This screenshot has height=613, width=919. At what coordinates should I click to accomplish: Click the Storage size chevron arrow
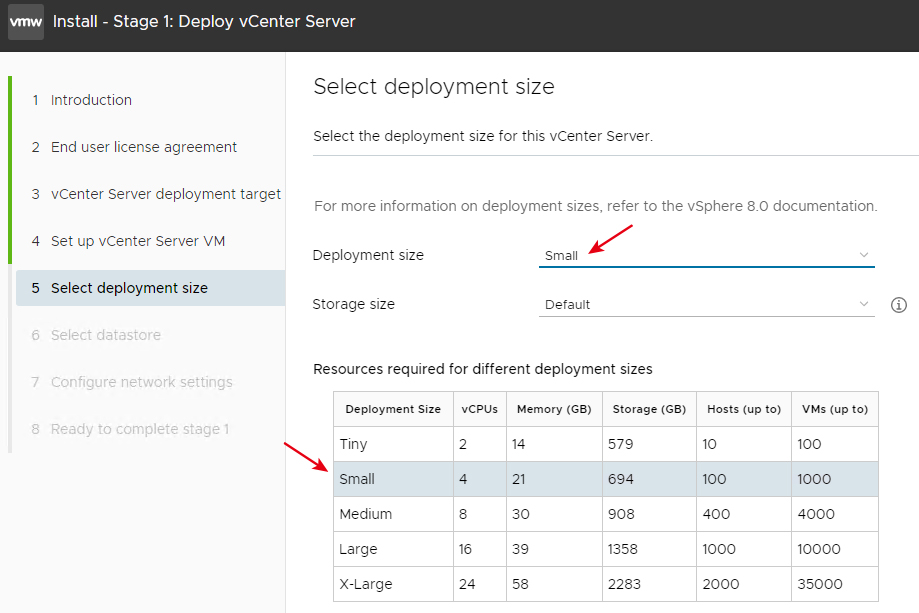pyautogui.click(x=863, y=304)
